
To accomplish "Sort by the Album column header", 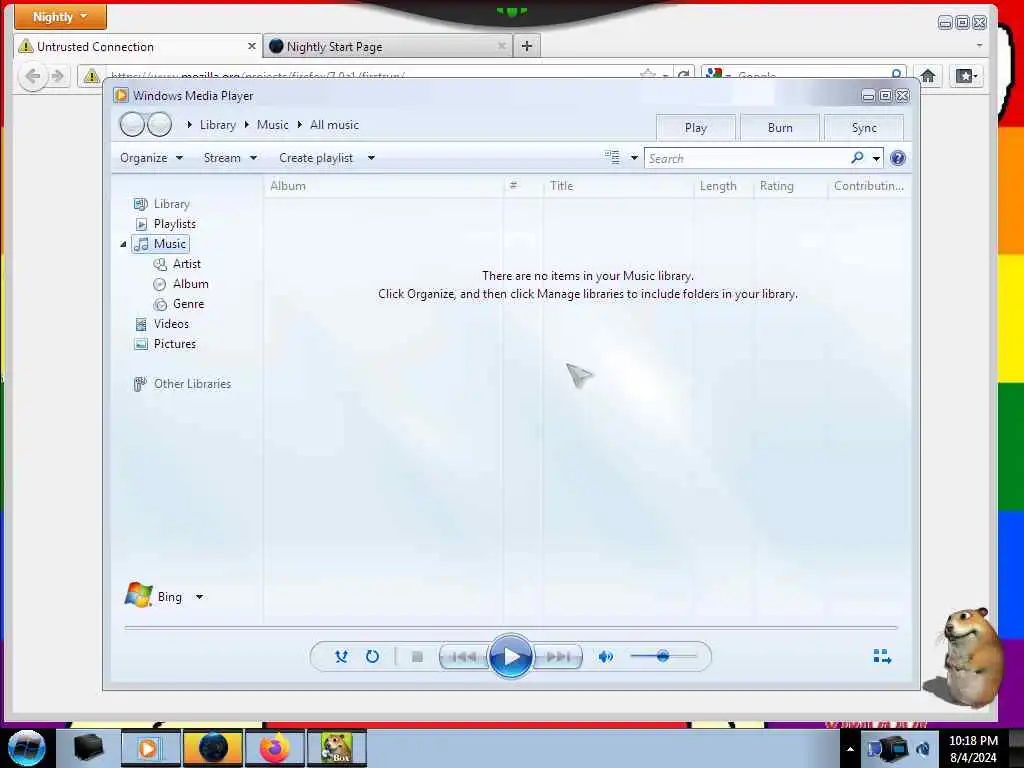I will [x=384, y=186].
